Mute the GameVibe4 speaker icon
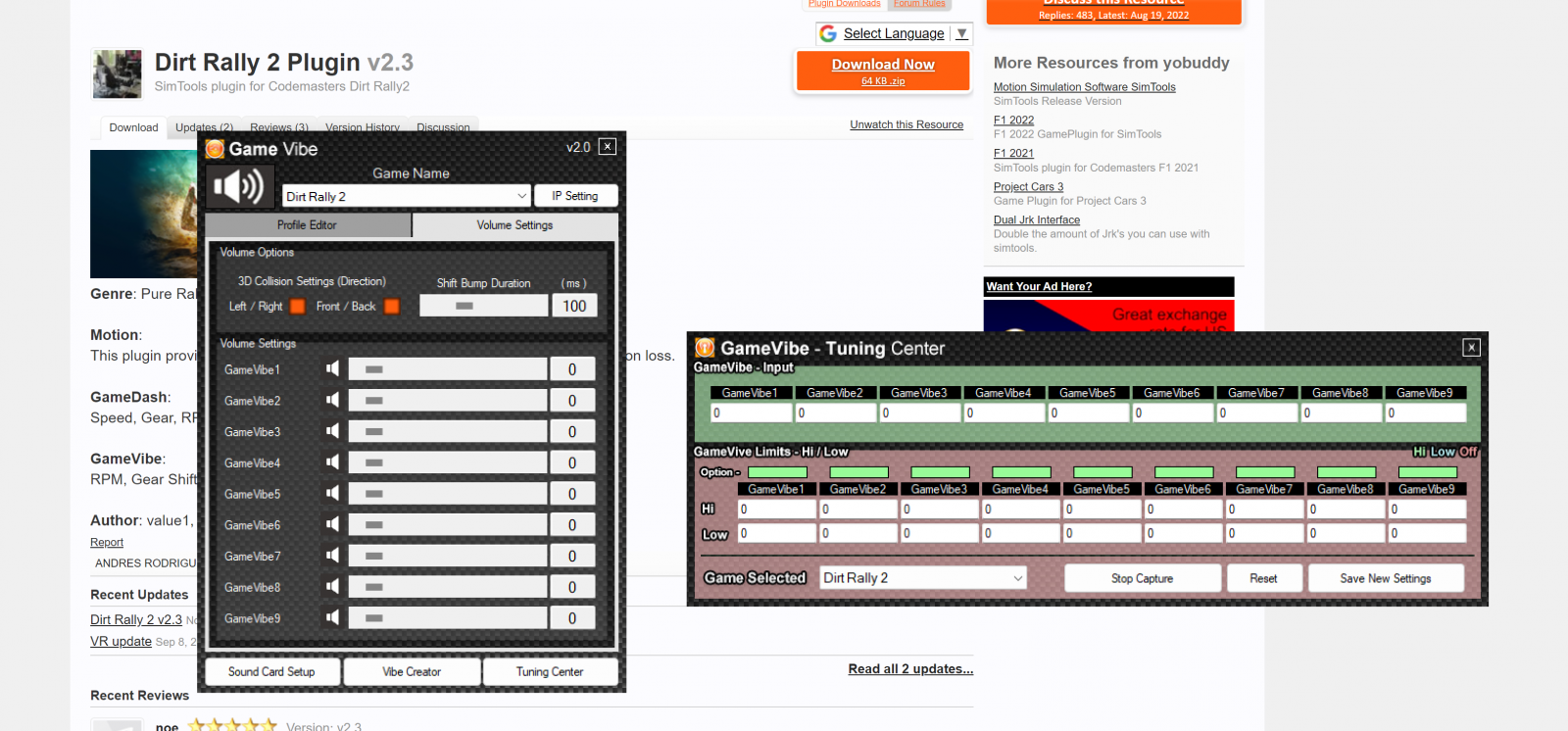 (x=333, y=463)
